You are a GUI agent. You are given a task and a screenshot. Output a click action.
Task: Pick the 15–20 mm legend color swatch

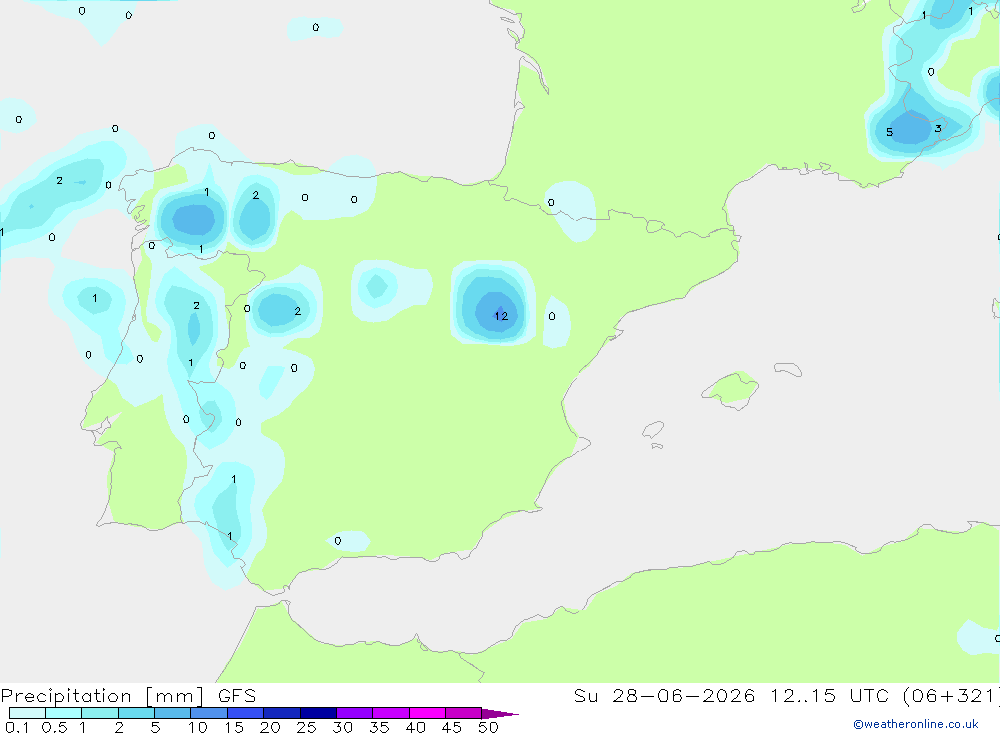(245, 713)
